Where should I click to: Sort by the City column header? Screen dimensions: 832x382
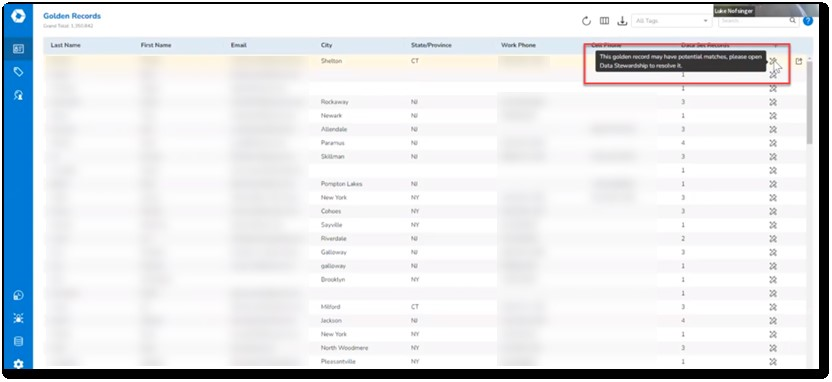[x=326, y=46]
